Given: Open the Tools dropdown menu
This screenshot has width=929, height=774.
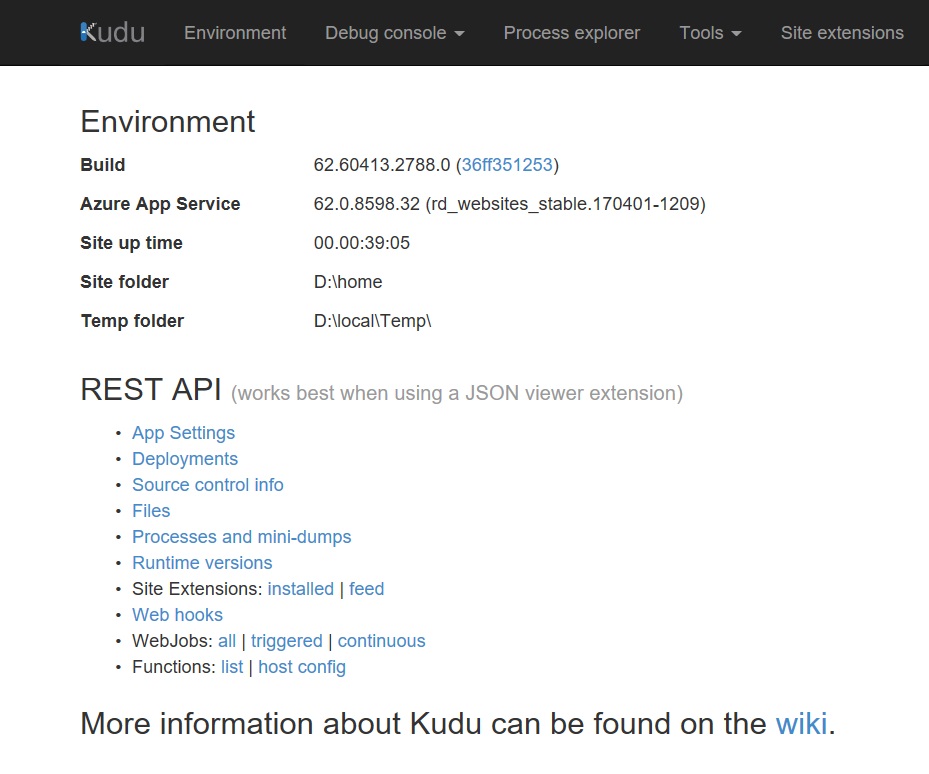Looking at the screenshot, I should (709, 32).
